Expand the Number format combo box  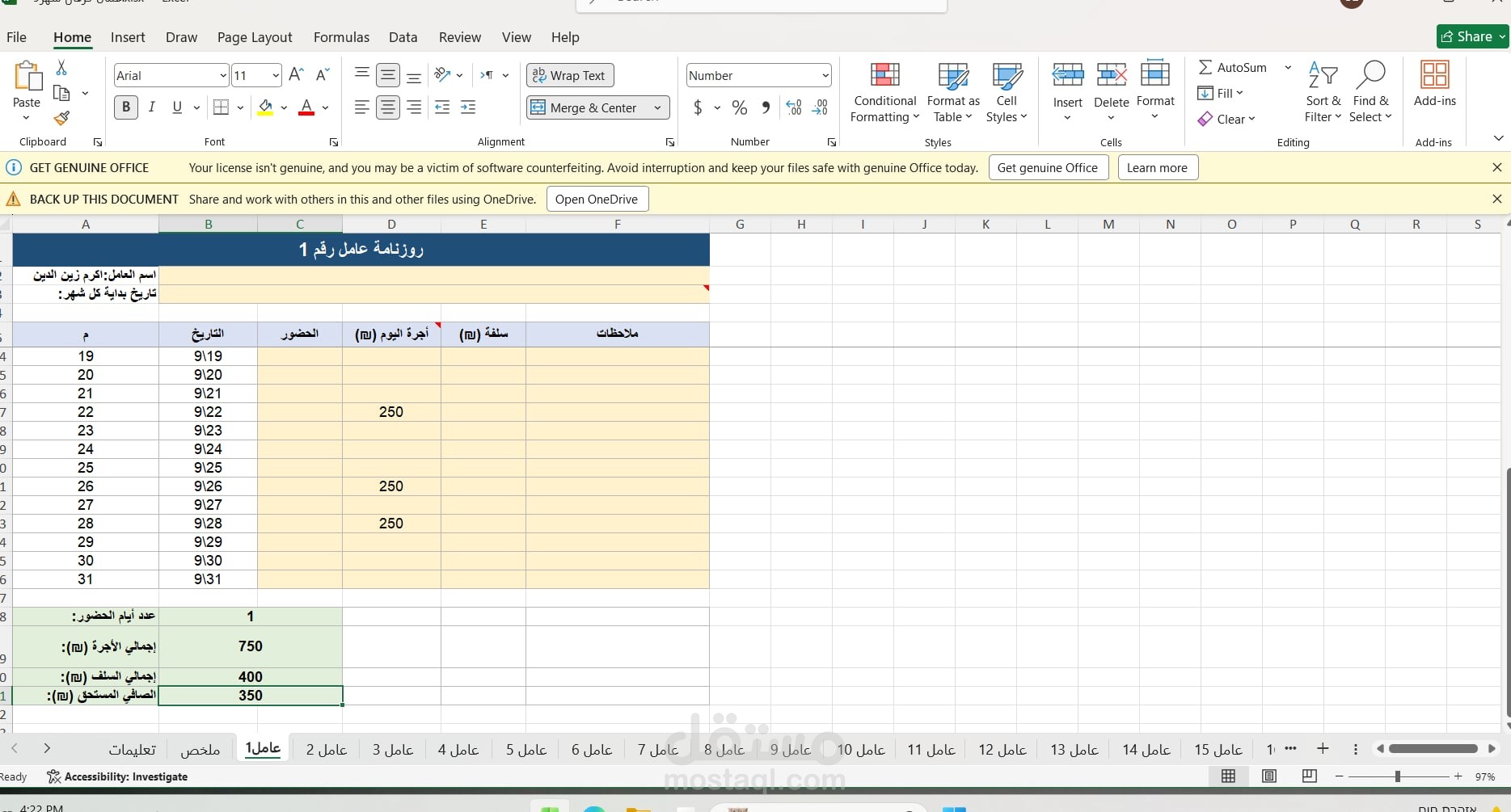825,75
